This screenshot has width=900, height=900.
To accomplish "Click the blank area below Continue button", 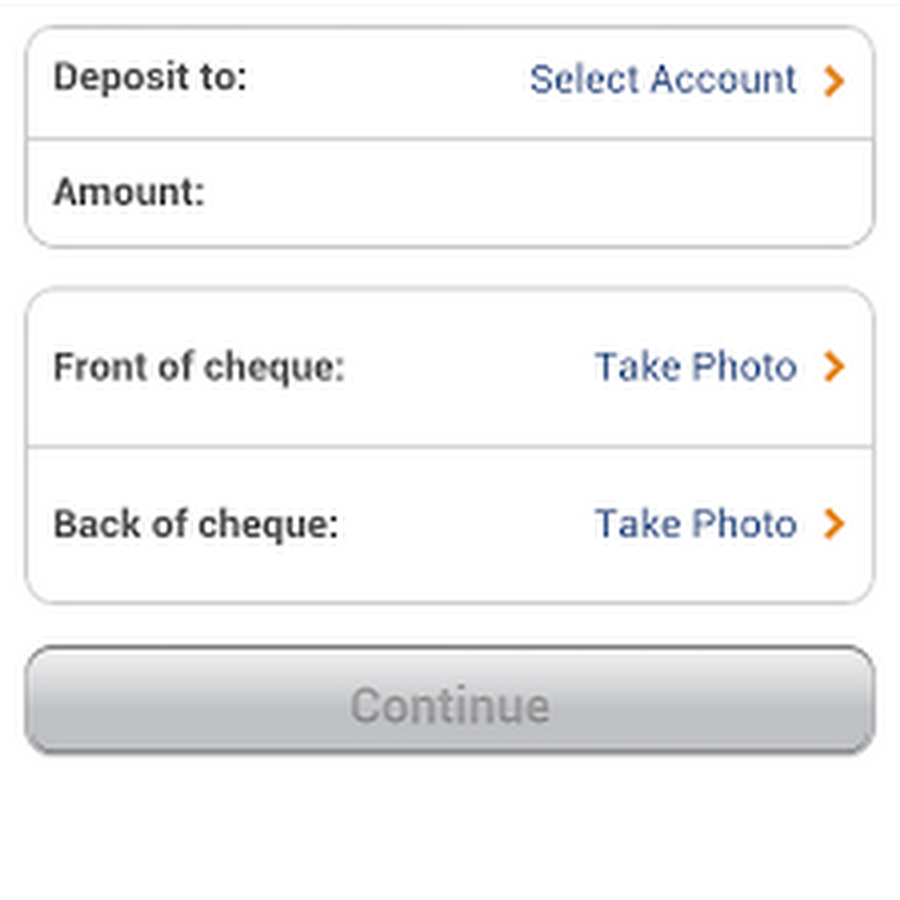I will [450, 830].
